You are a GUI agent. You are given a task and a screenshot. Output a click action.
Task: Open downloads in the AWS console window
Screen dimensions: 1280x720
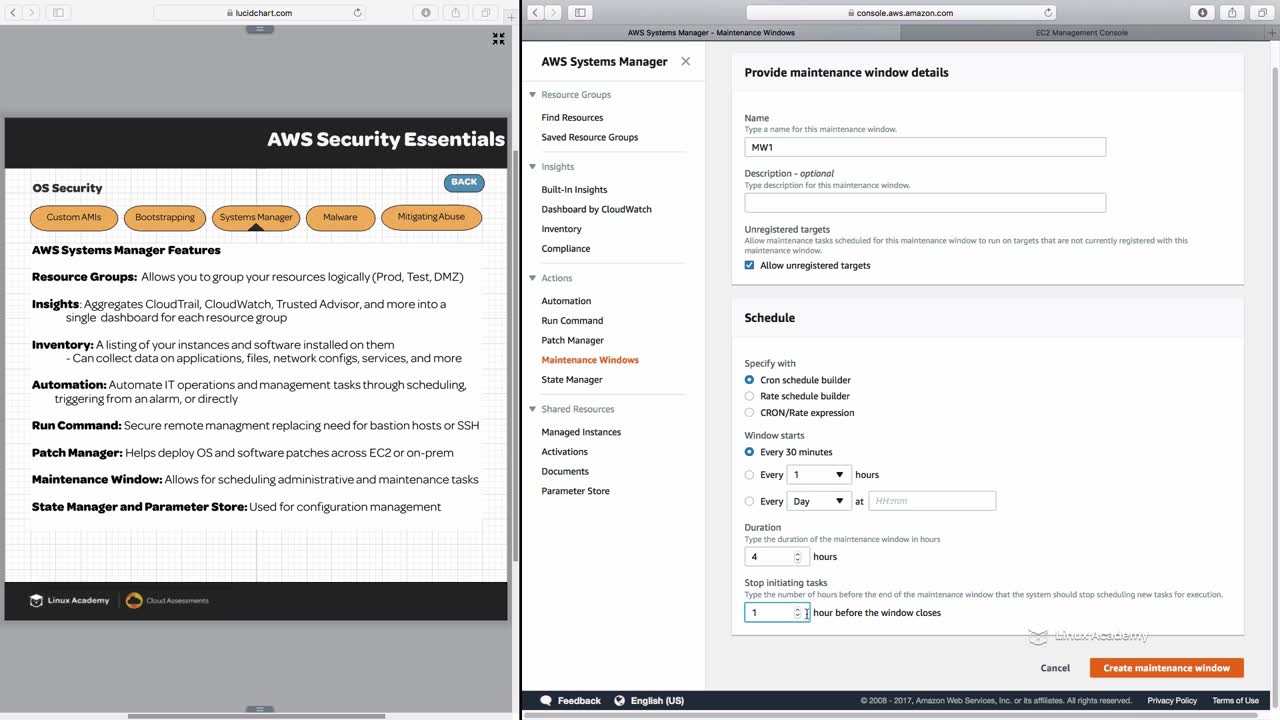click(1202, 13)
